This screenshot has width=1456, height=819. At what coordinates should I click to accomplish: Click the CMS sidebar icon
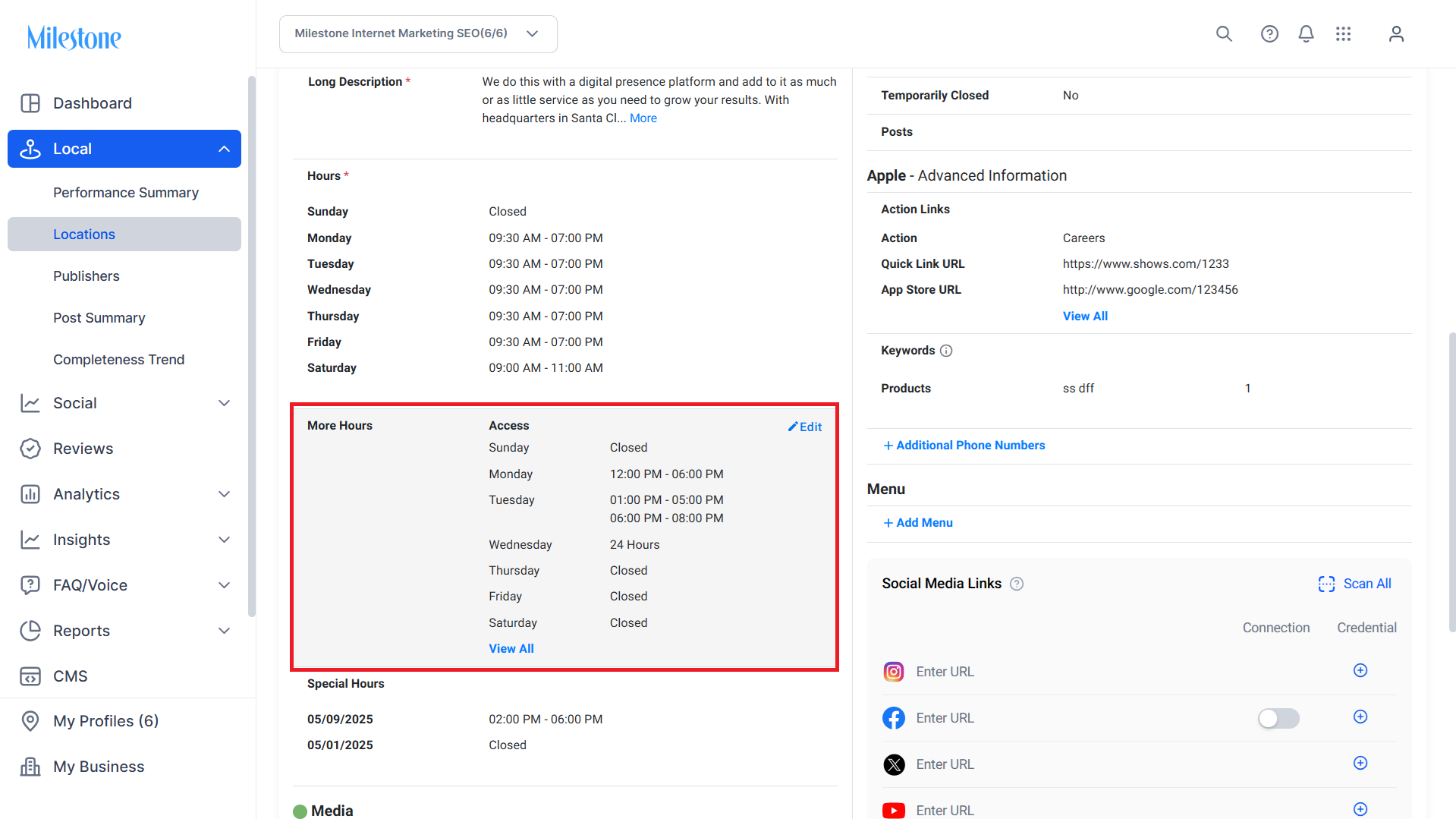point(30,676)
